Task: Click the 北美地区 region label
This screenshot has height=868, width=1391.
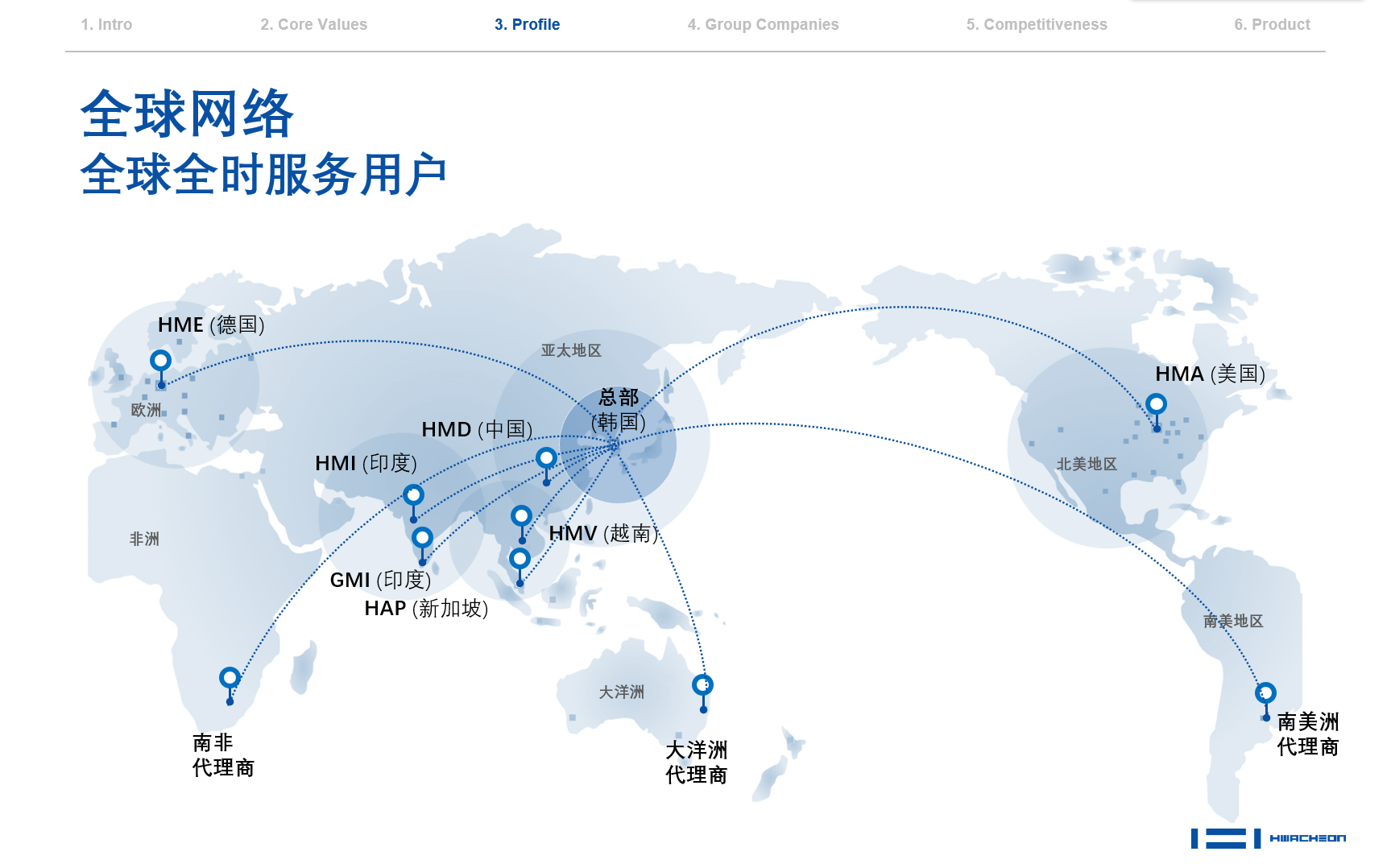Action: point(1087,464)
